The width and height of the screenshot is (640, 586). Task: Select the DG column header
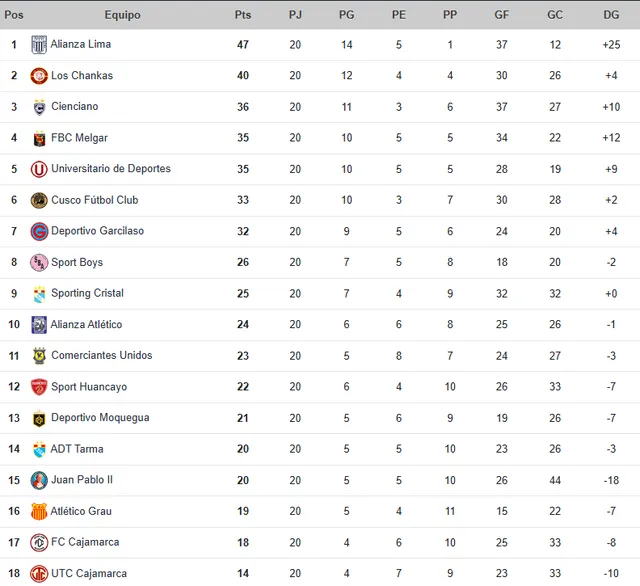[x=611, y=15]
